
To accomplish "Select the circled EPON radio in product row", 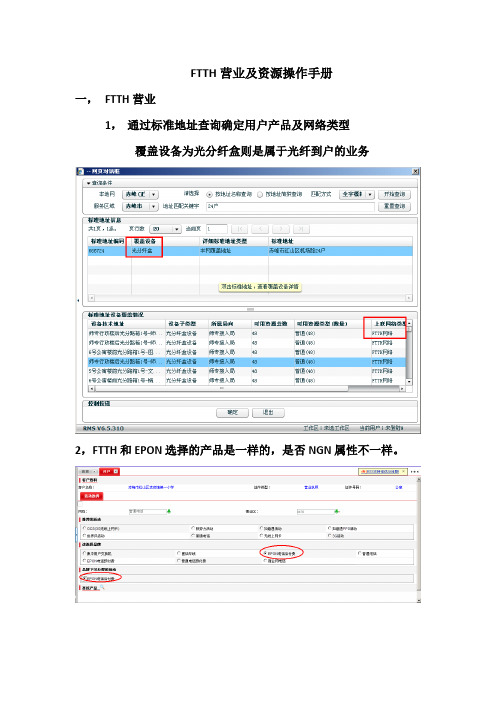I will (265, 553).
